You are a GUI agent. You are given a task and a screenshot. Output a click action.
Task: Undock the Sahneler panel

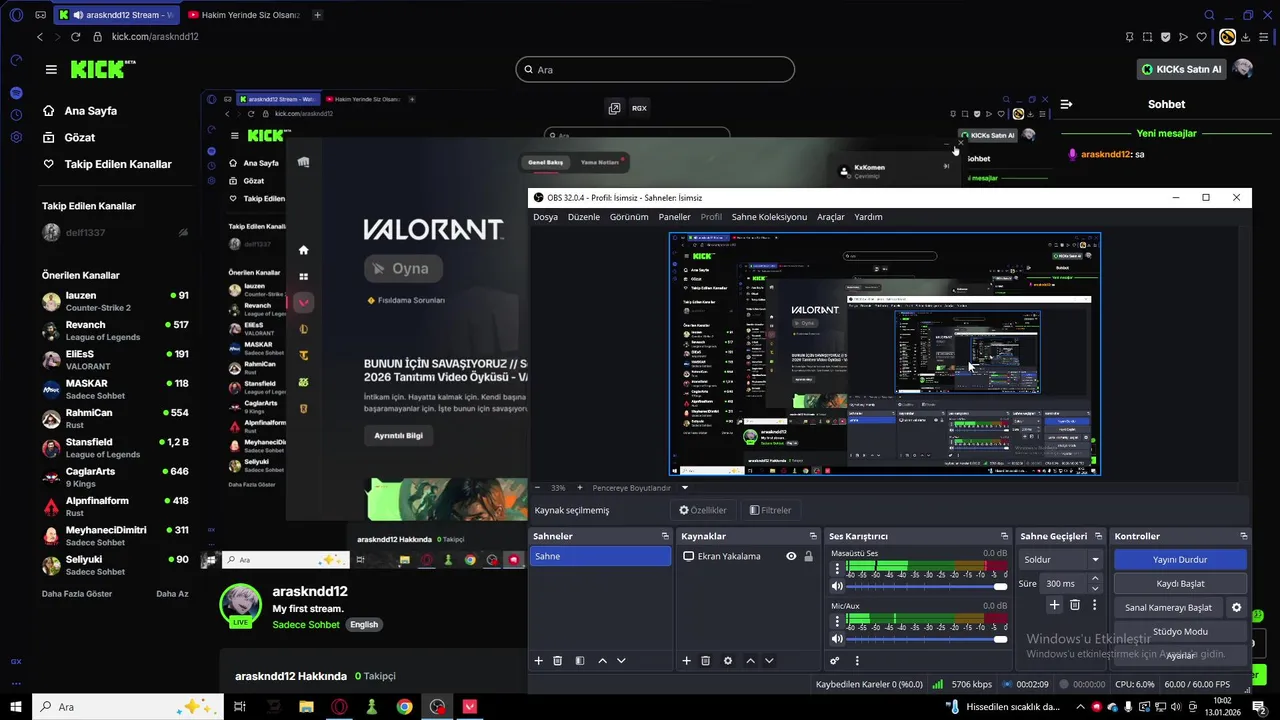(x=665, y=537)
